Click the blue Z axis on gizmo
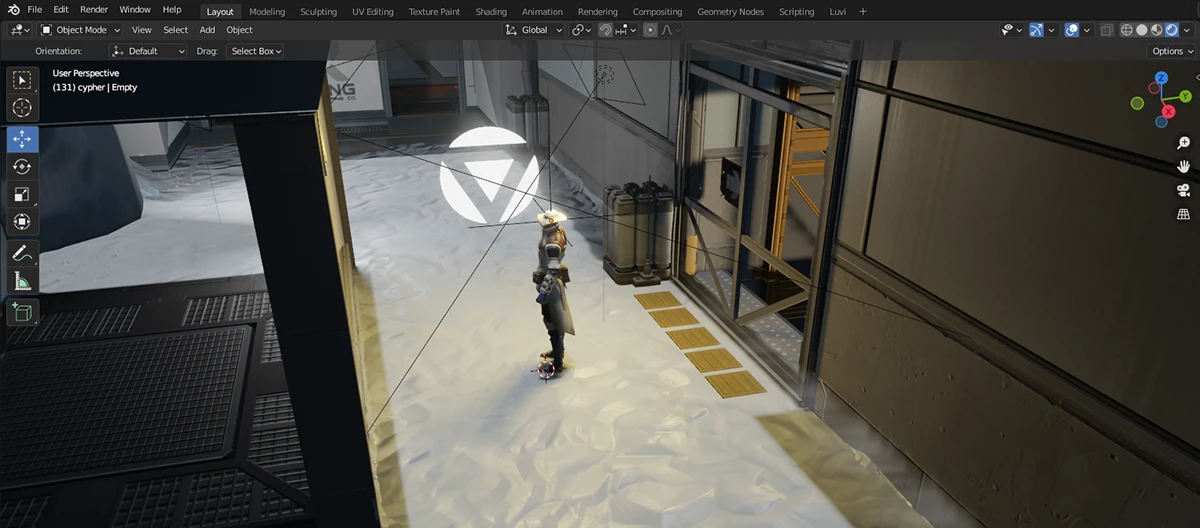1200x528 pixels. (1161, 78)
